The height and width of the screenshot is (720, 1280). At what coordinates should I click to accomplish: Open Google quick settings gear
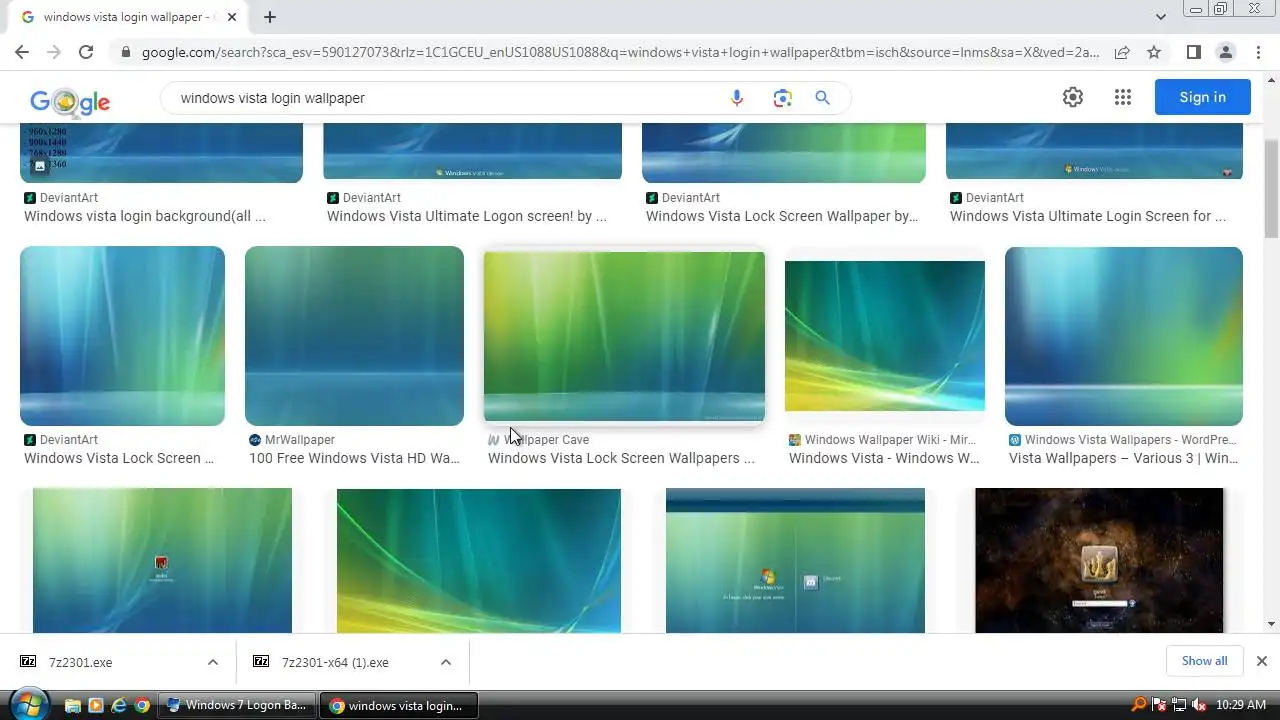coord(1073,97)
